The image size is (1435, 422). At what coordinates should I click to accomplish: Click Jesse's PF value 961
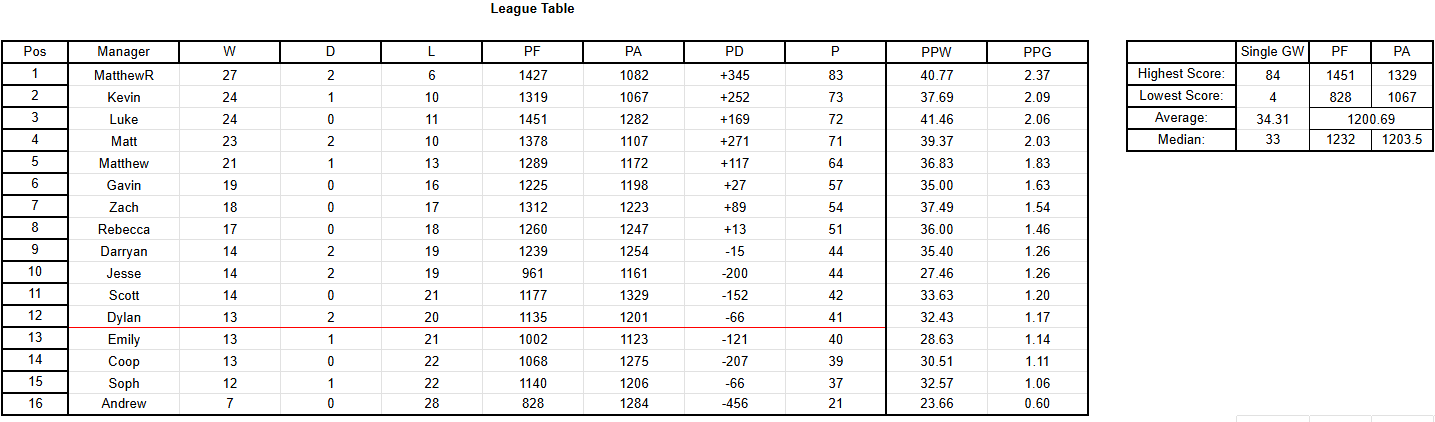[532, 273]
